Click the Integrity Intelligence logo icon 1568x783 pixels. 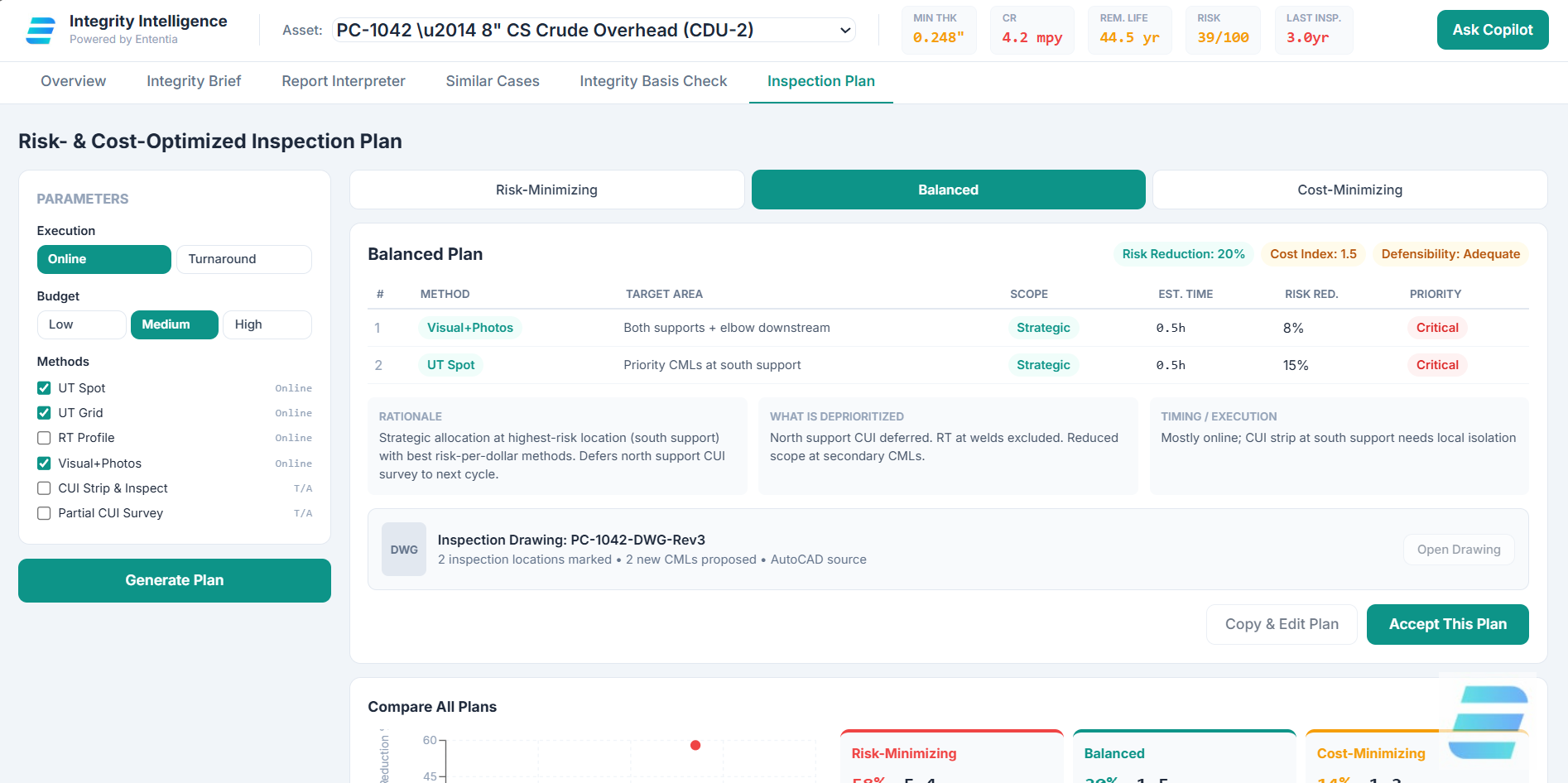(41, 30)
